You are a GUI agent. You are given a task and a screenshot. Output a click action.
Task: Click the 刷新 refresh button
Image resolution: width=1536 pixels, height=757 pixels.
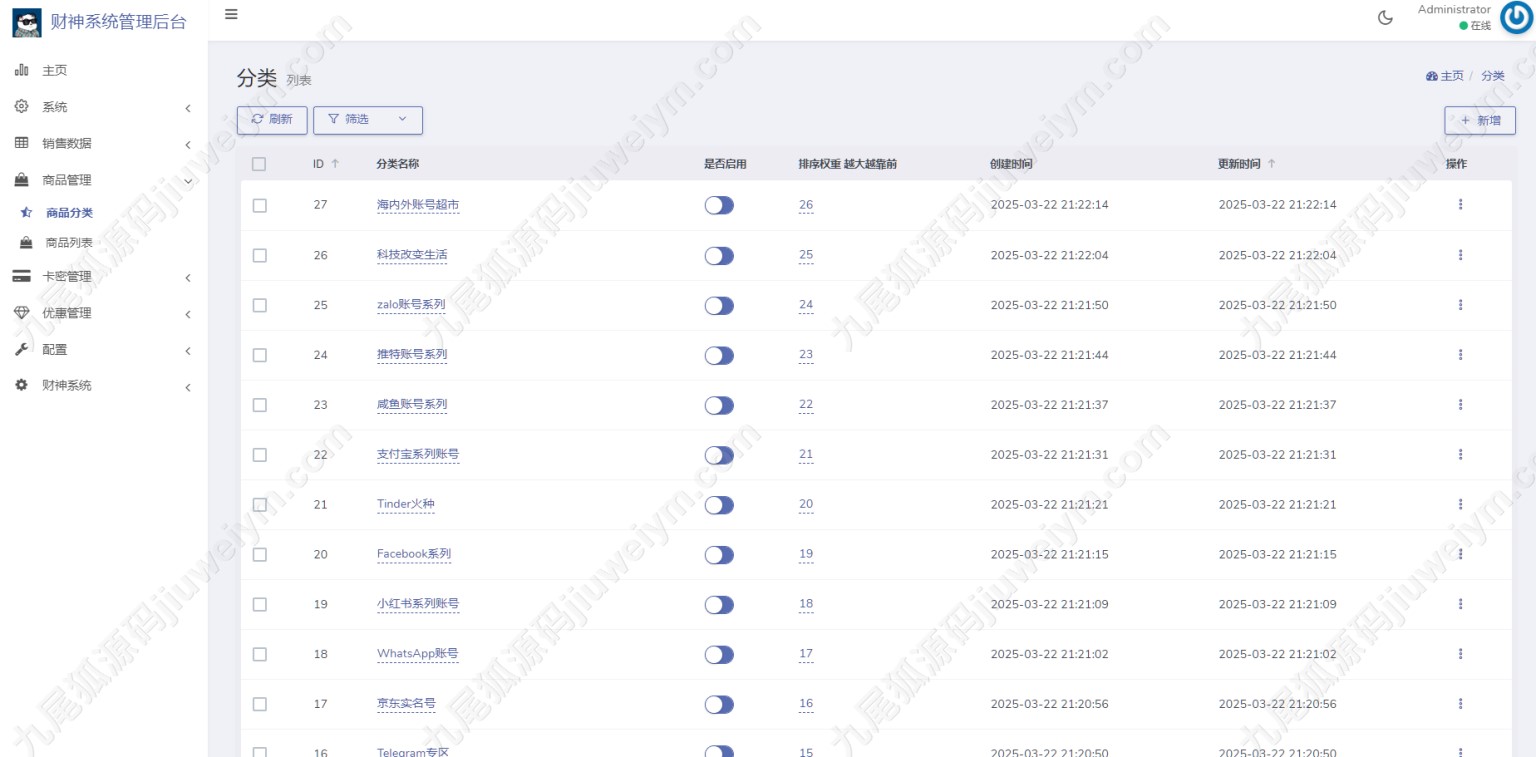(x=272, y=120)
